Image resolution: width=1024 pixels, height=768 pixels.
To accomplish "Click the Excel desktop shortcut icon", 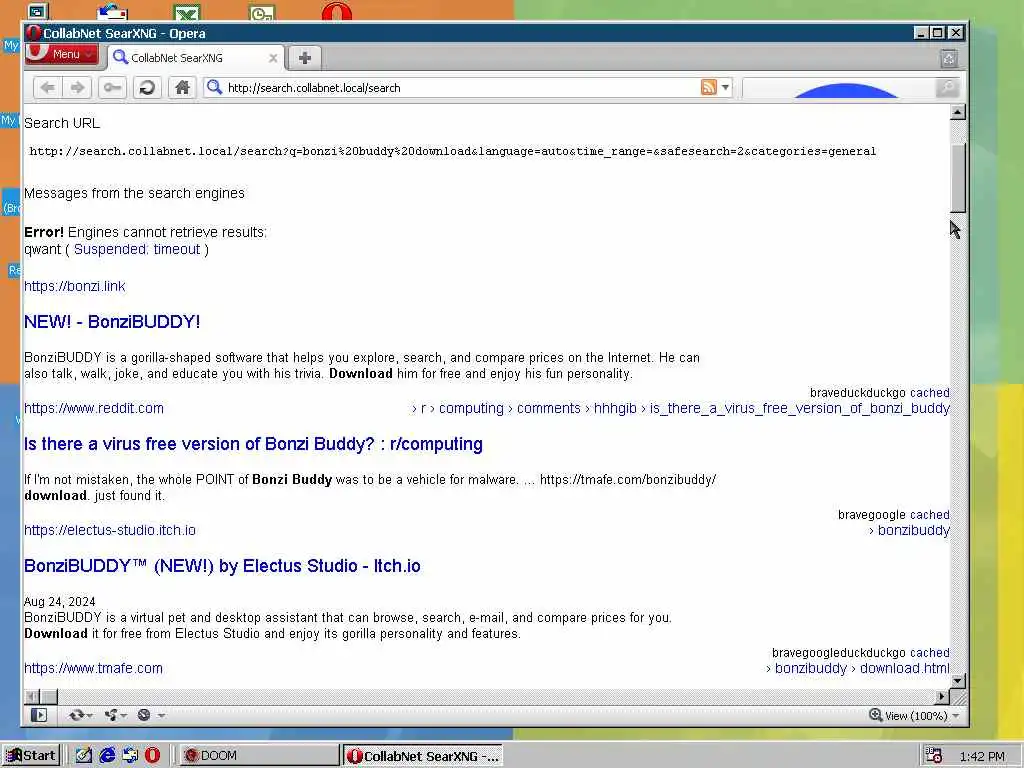I will pos(187,12).
